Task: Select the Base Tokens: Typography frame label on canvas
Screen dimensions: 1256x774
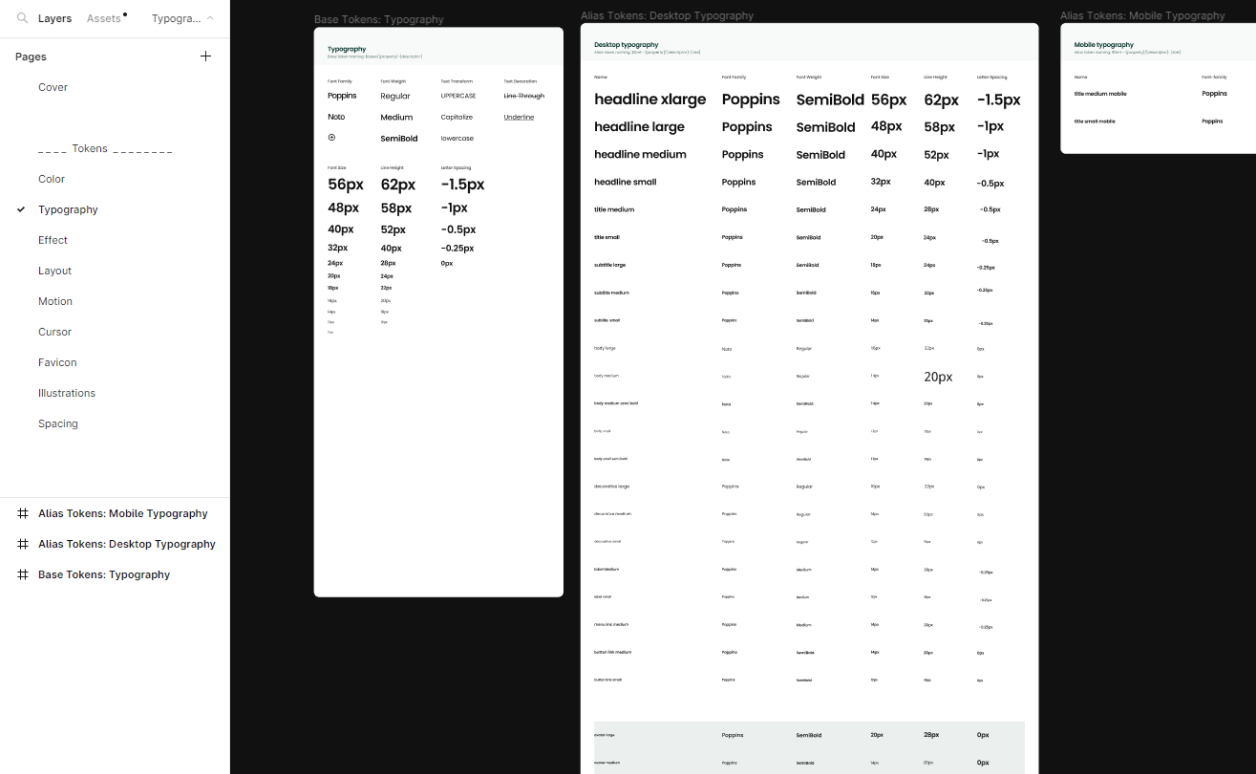Action: click(x=379, y=20)
